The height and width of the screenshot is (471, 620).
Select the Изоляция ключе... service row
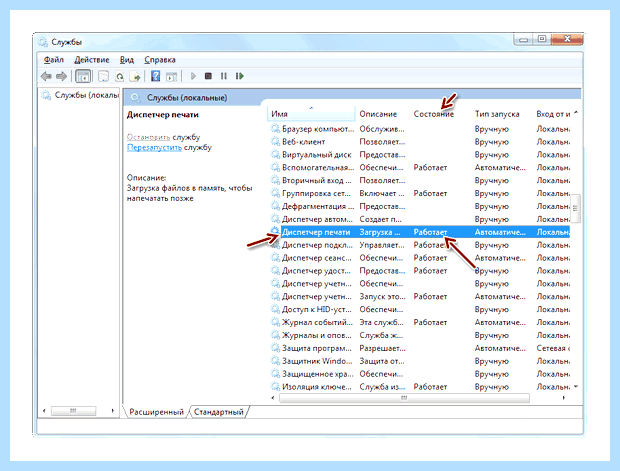(x=420, y=386)
